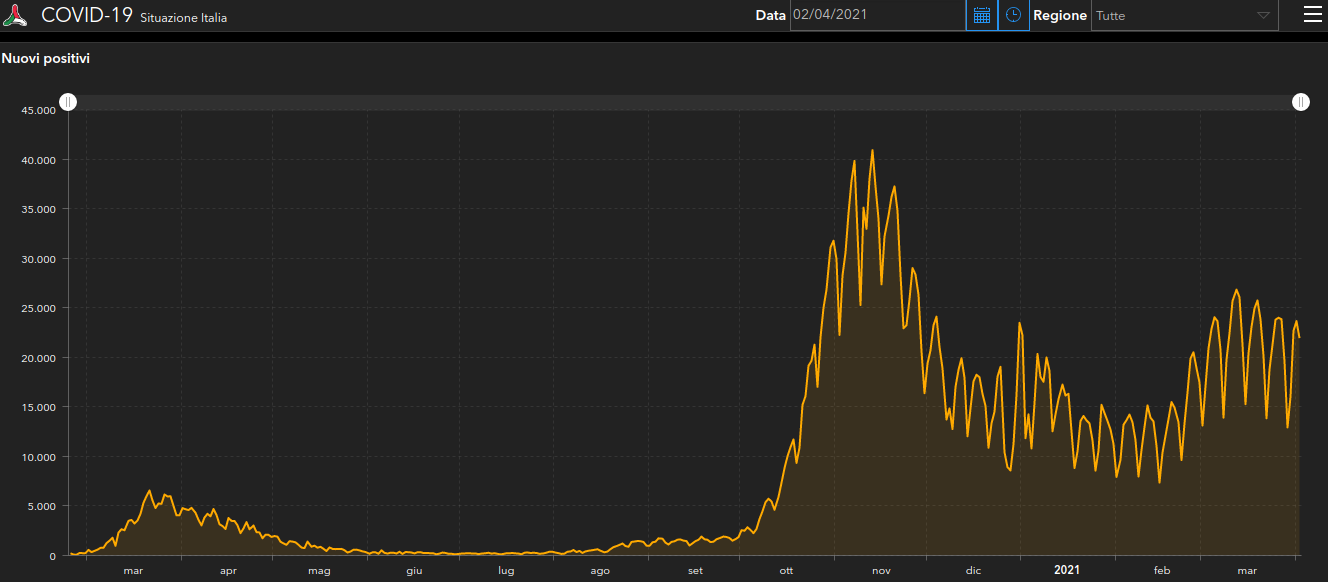Click the middle of the range slider track

click(x=684, y=102)
